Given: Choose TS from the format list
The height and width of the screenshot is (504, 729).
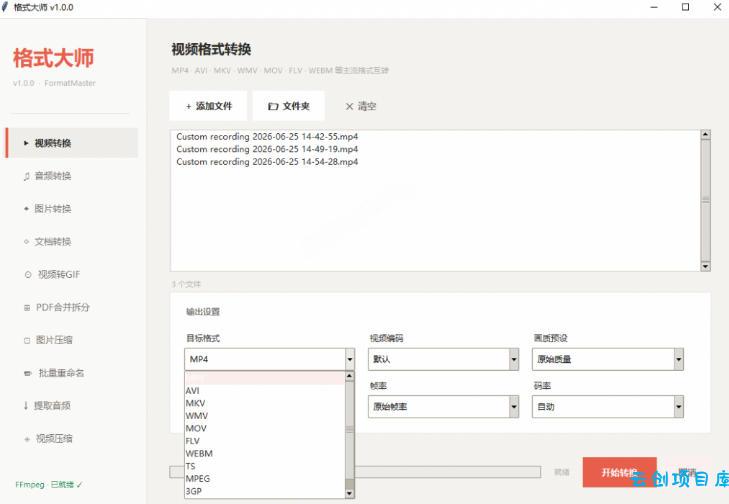Looking at the screenshot, I should [265, 466].
